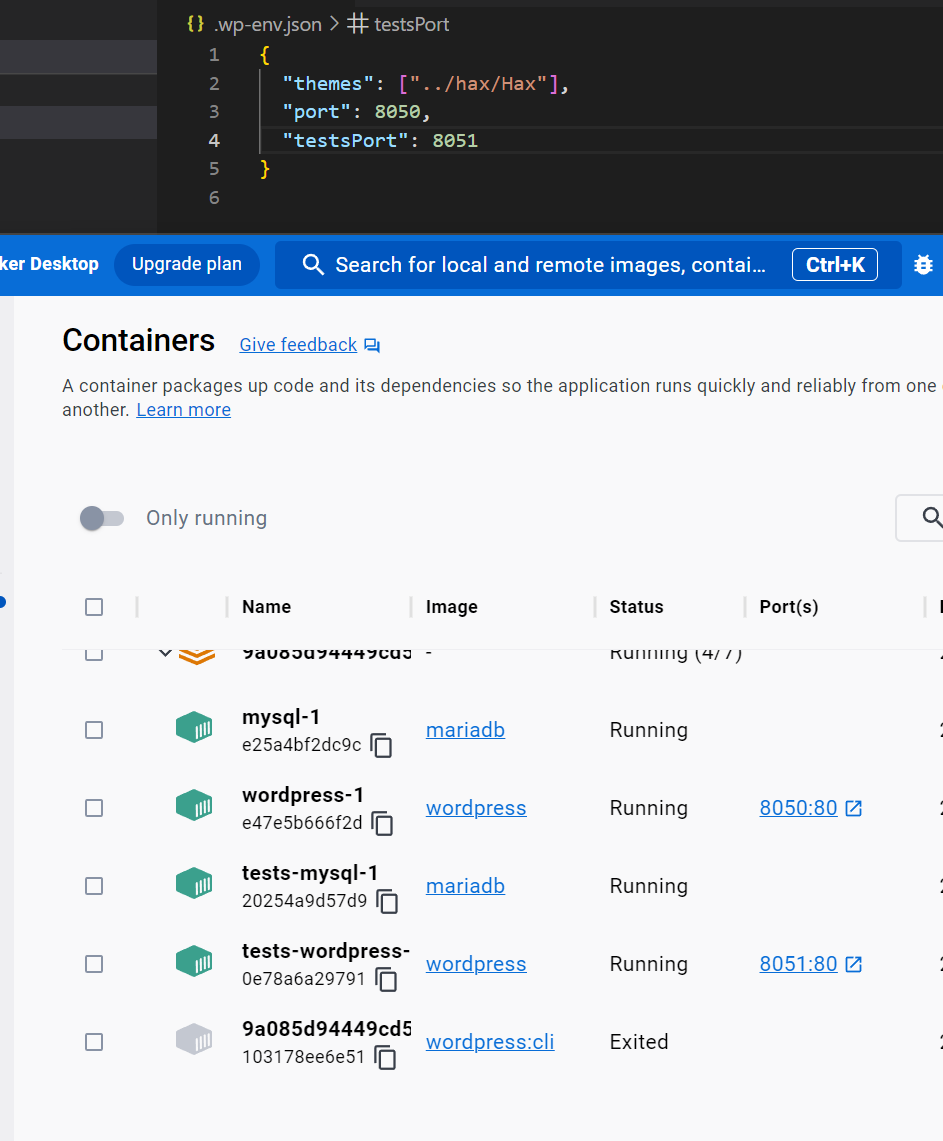943x1141 pixels.
Task: Collapse the 9a085d94449cd5 compose group
Action: [x=165, y=653]
